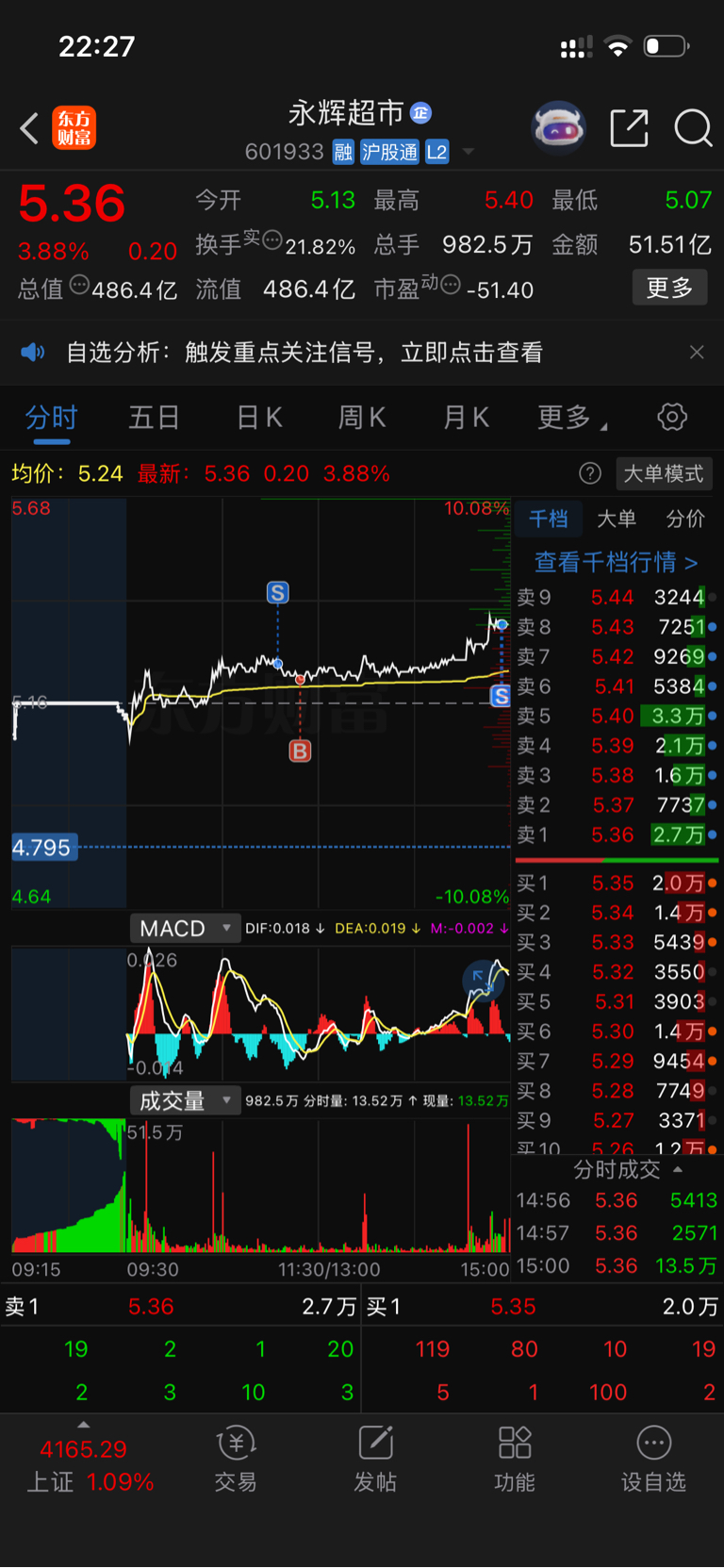Tap the 融 margin trading badge
The width and height of the screenshot is (724, 1568).
point(344,152)
